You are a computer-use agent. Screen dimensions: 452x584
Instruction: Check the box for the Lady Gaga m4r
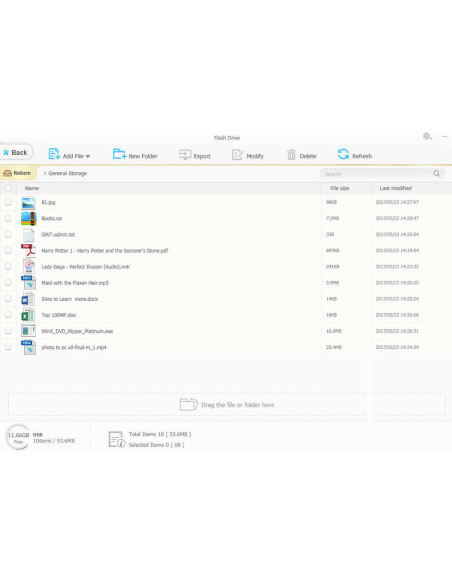[8, 266]
